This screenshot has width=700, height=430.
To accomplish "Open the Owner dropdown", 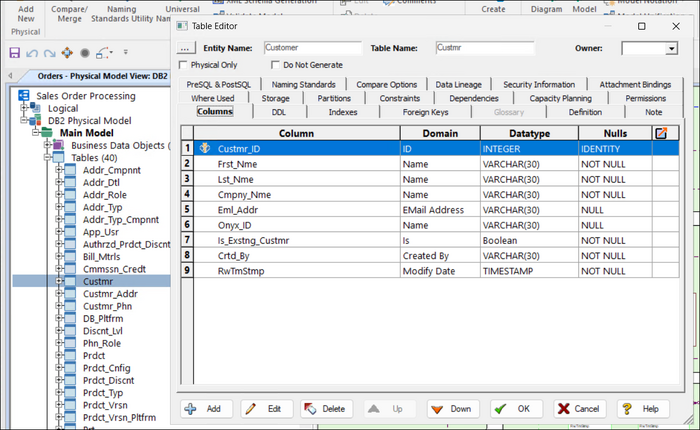I will click(x=671, y=48).
